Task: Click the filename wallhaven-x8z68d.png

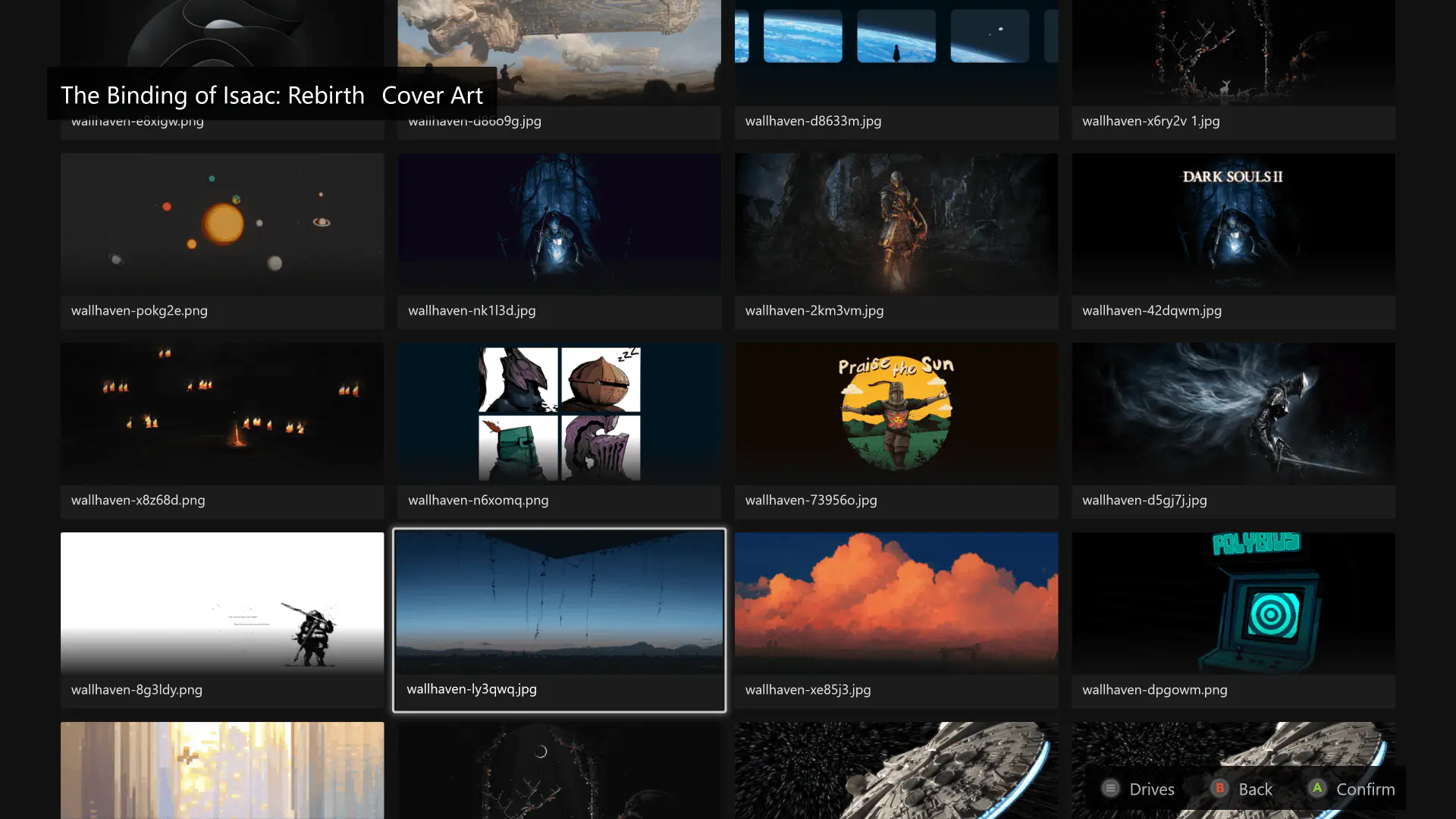Action: tap(138, 500)
